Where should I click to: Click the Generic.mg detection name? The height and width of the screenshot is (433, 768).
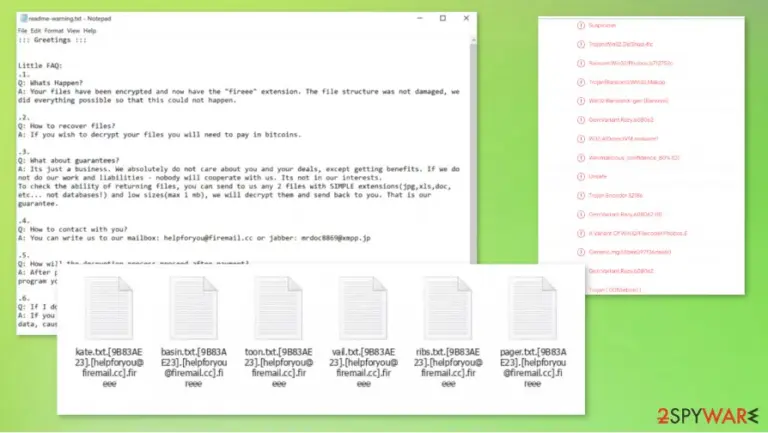coord(630,252)
